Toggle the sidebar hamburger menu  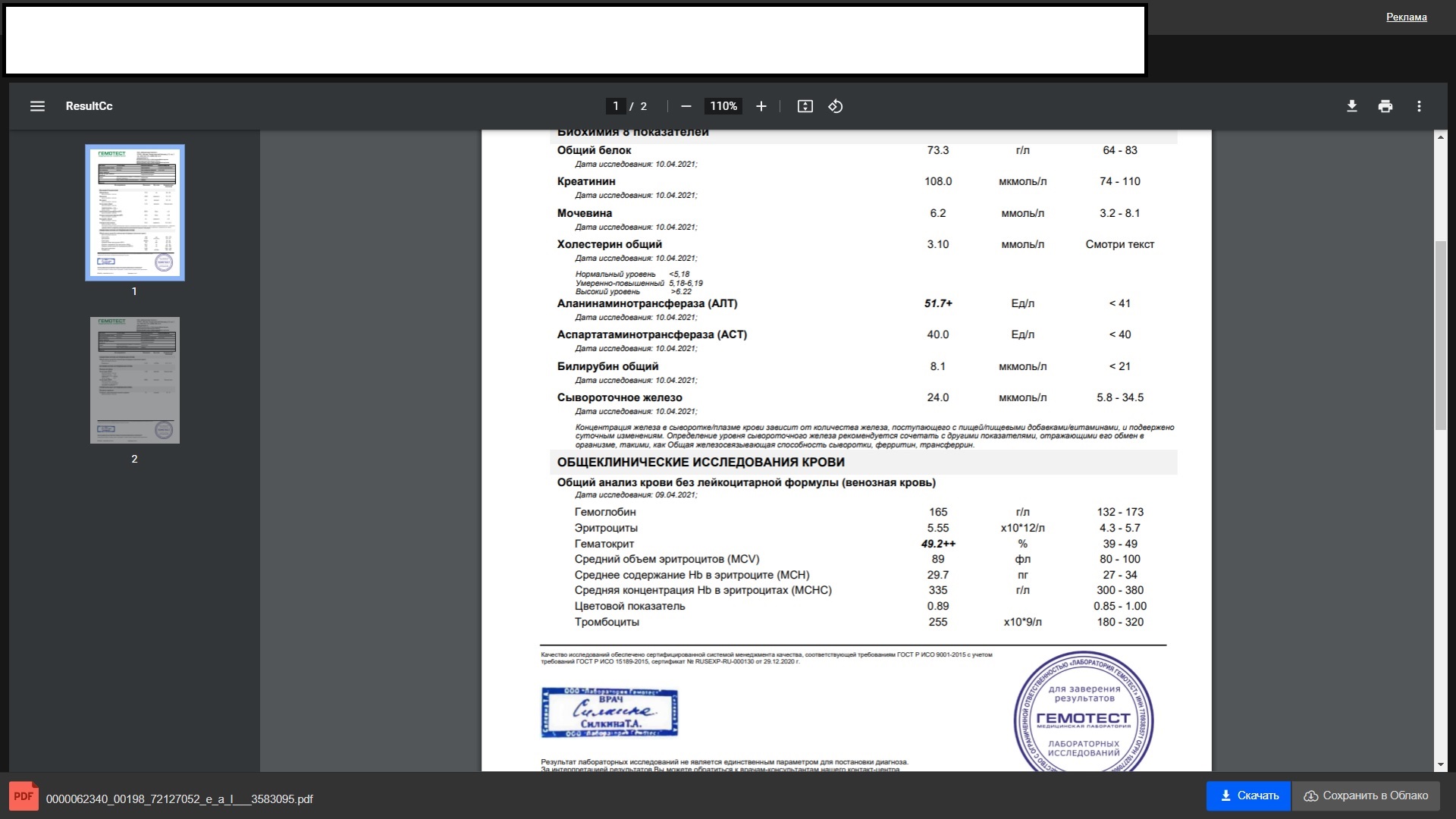click(x=37, y=106)
